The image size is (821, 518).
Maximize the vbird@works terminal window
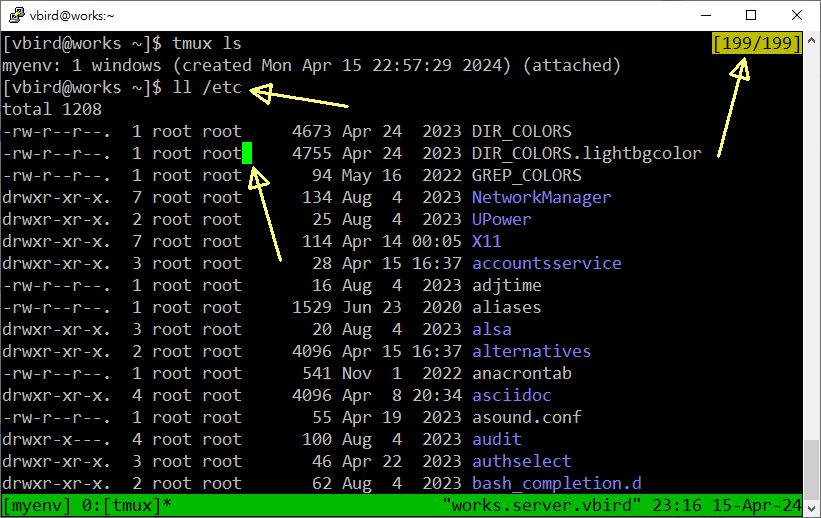tap(751, 15)
